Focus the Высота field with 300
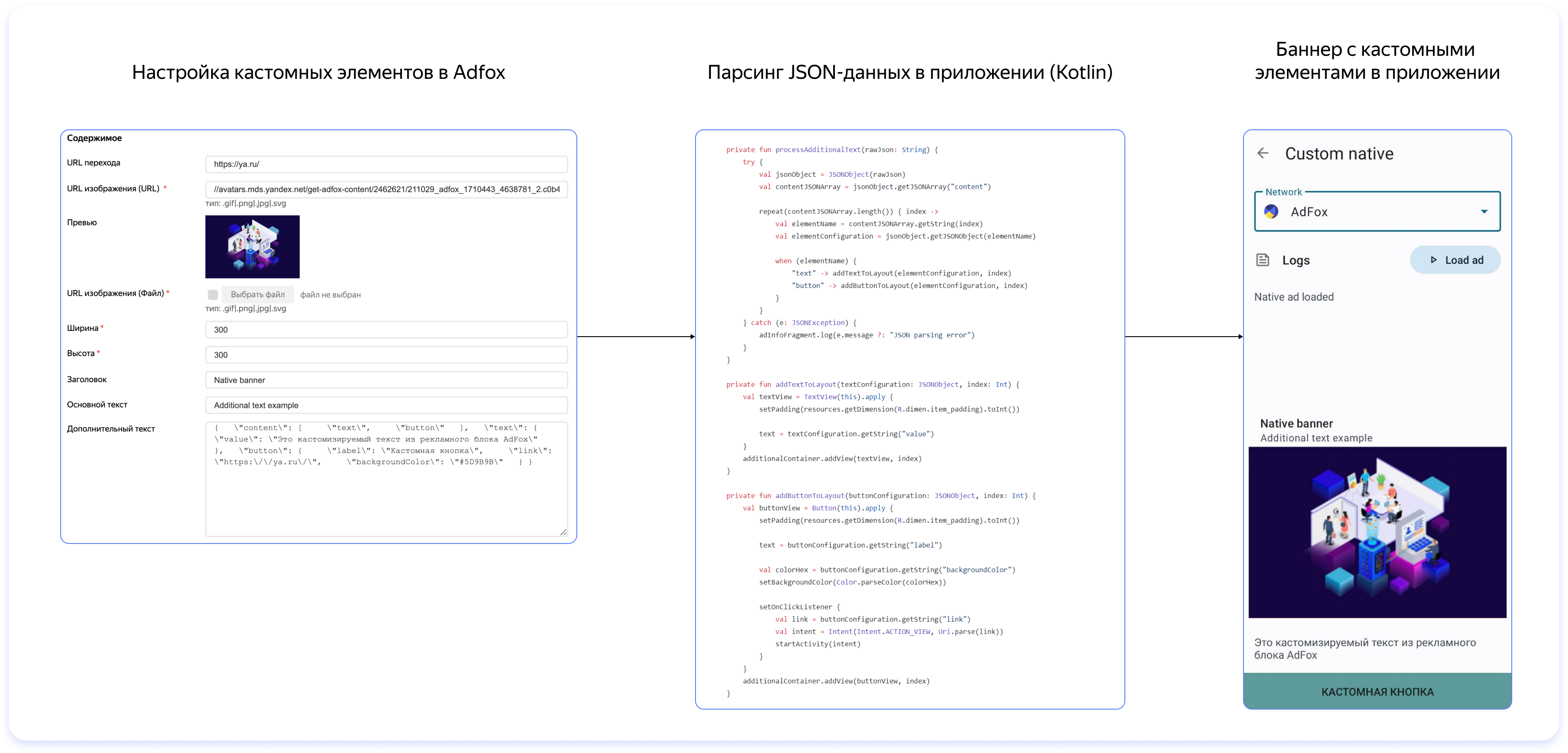 coord(386,354)
